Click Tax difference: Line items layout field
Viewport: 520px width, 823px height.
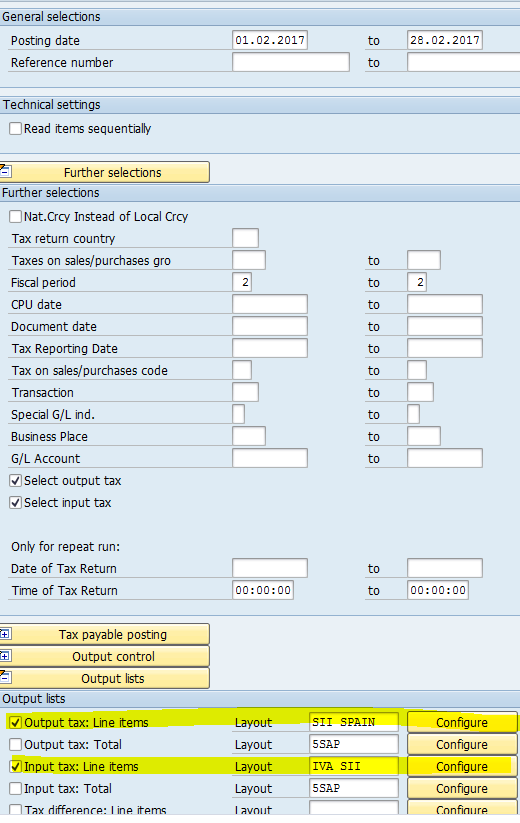pyautogui.click(x=354, y=808)
